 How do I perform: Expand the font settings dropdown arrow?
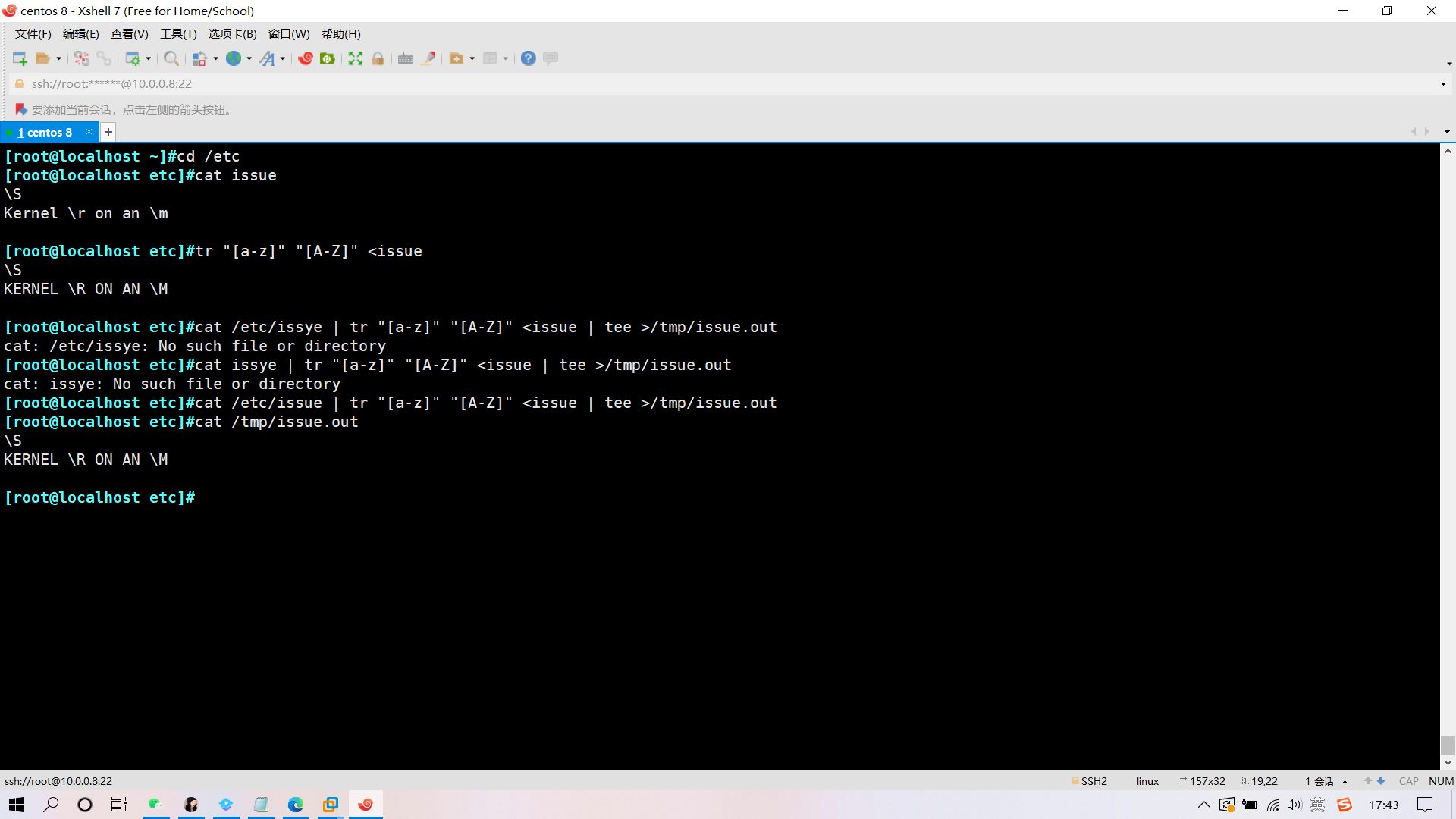point(283,58)
